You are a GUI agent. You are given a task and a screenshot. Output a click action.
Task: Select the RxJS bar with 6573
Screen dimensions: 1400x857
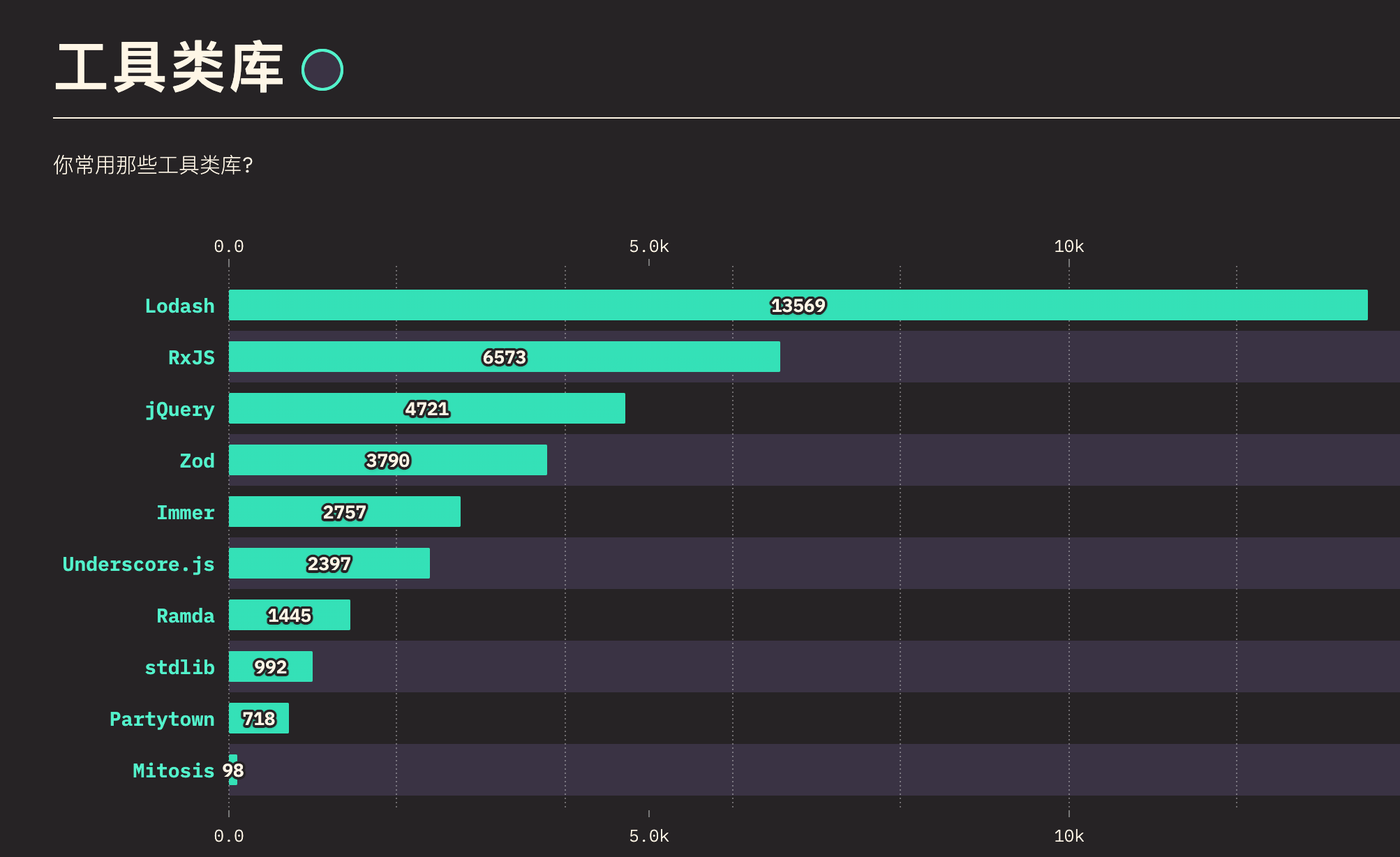[505, 357]
